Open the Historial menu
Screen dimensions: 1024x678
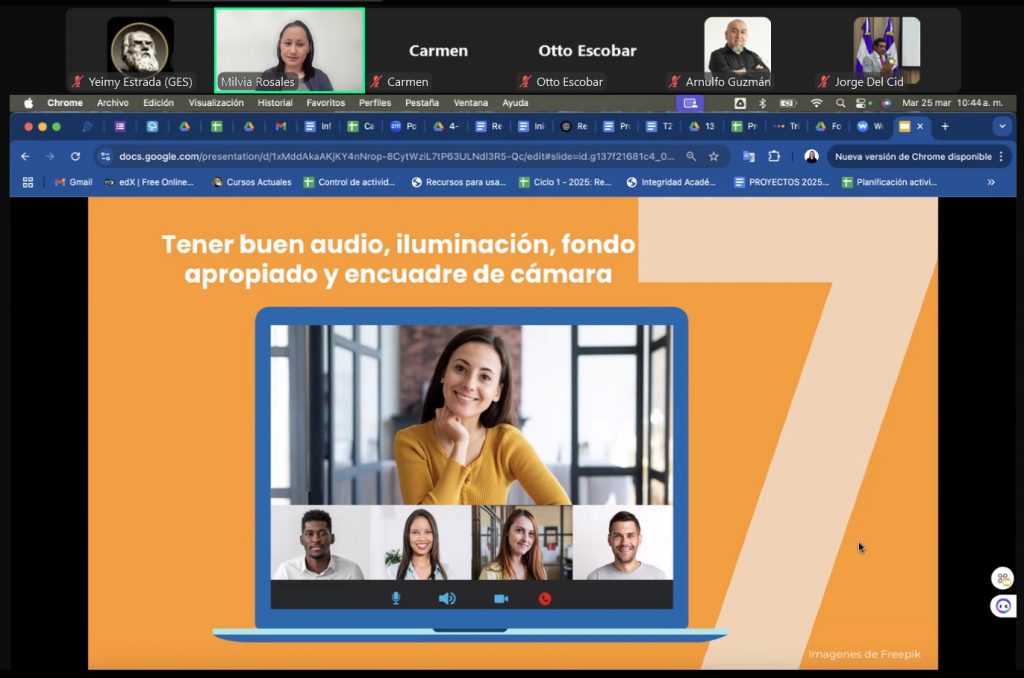point(275,103)
